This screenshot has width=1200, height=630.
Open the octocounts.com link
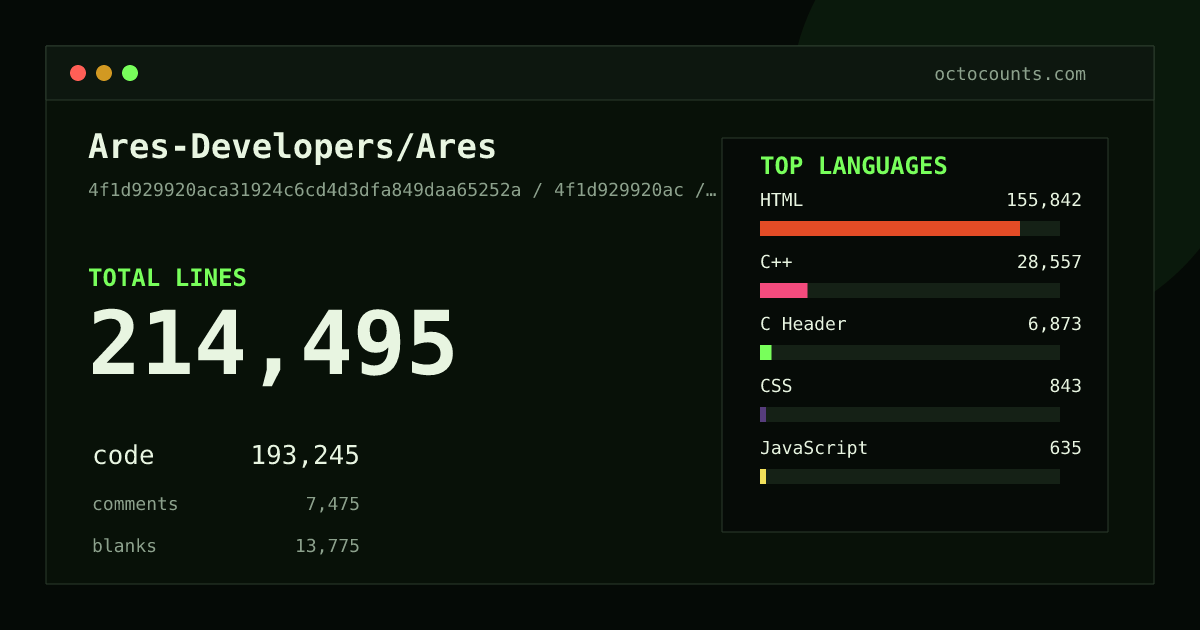[1010, 74]
